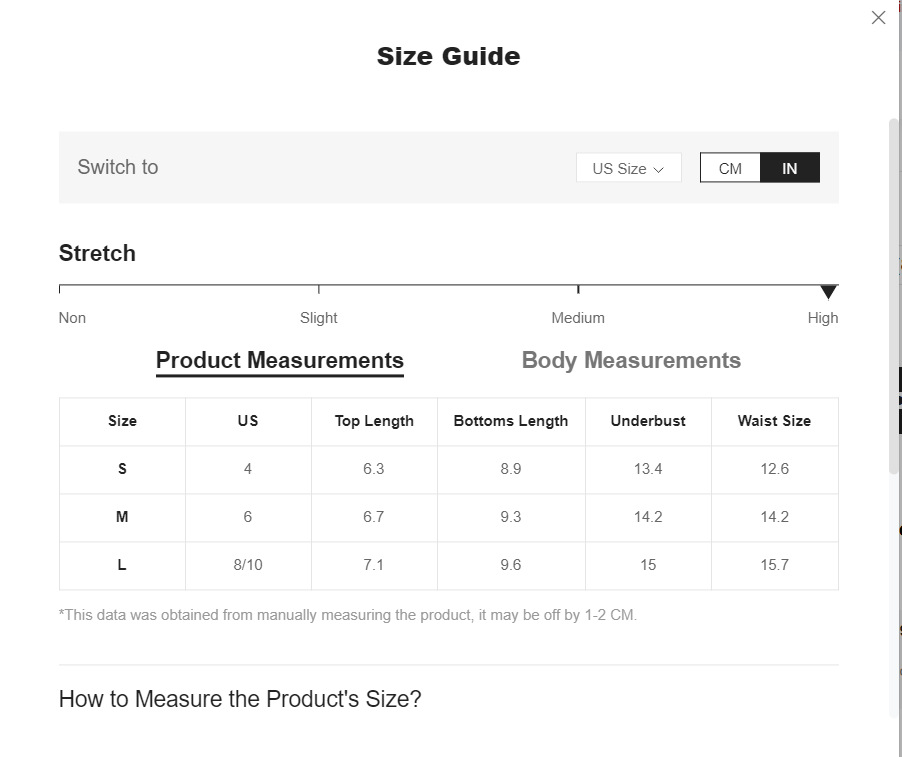Select the size S row label
Viewport: 902px width, 757px height.
pos(122,469)
